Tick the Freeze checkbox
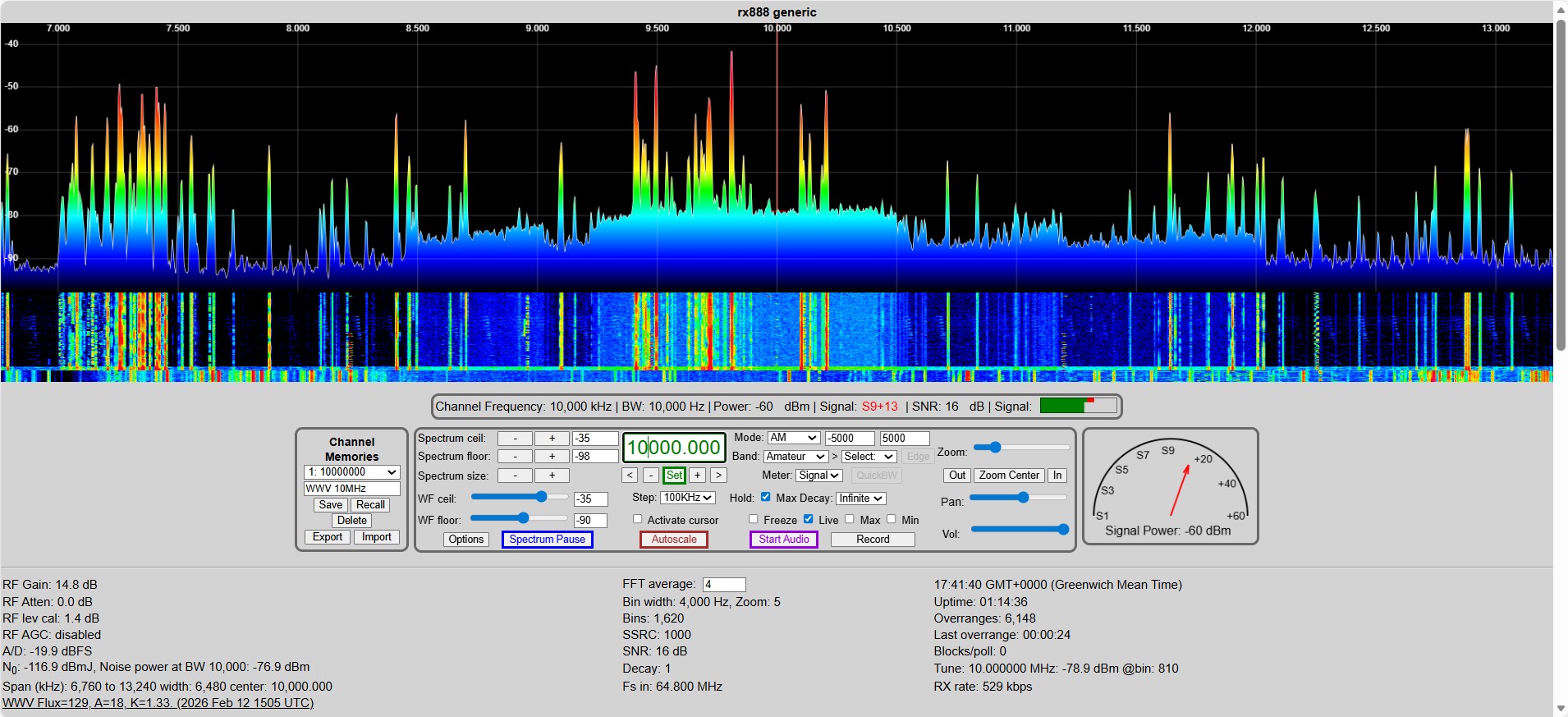Viewport: 1568px width, 717px height. pyautogui.click(x=753, y=519)
